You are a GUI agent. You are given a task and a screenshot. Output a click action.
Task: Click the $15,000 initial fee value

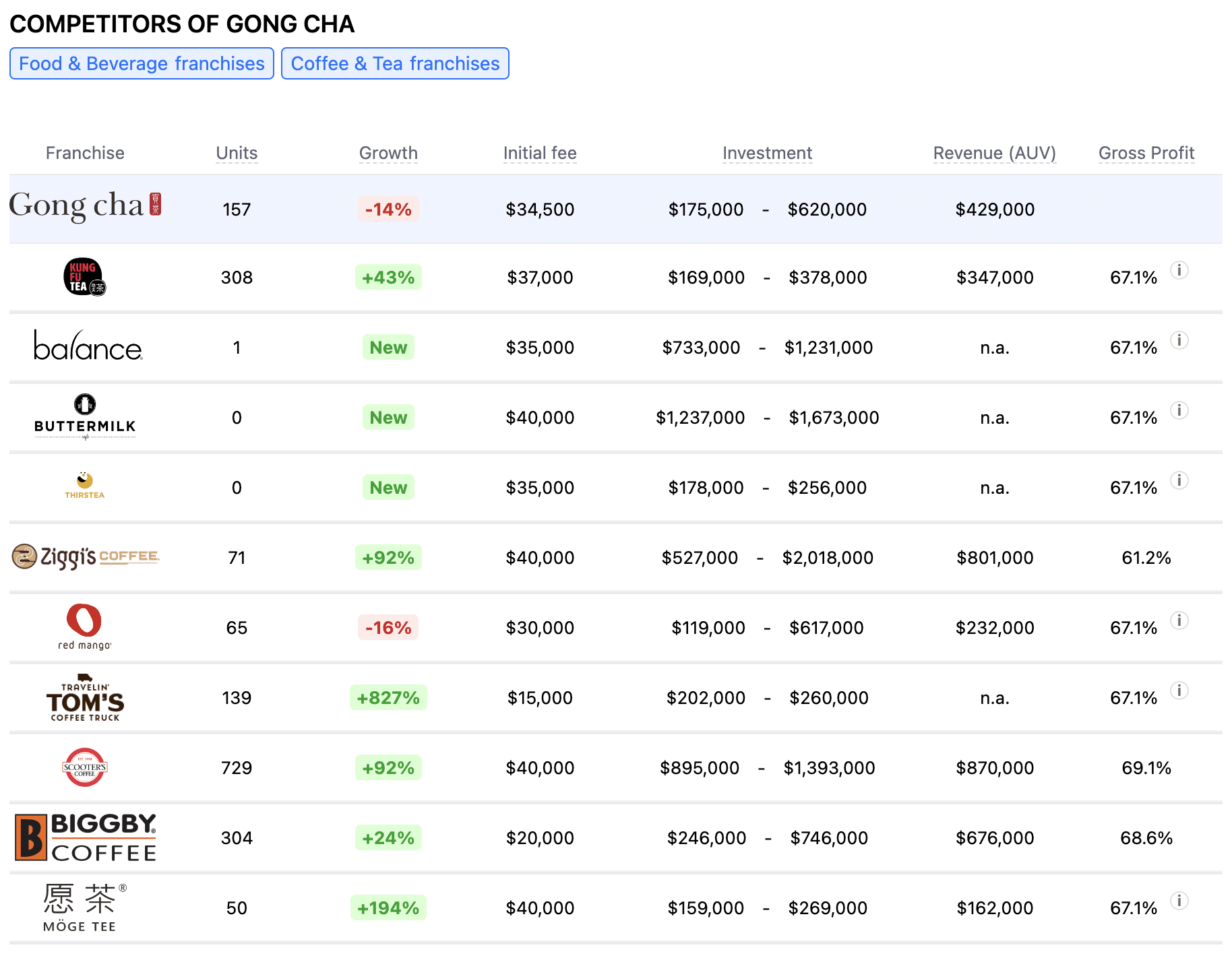[540, 698]
